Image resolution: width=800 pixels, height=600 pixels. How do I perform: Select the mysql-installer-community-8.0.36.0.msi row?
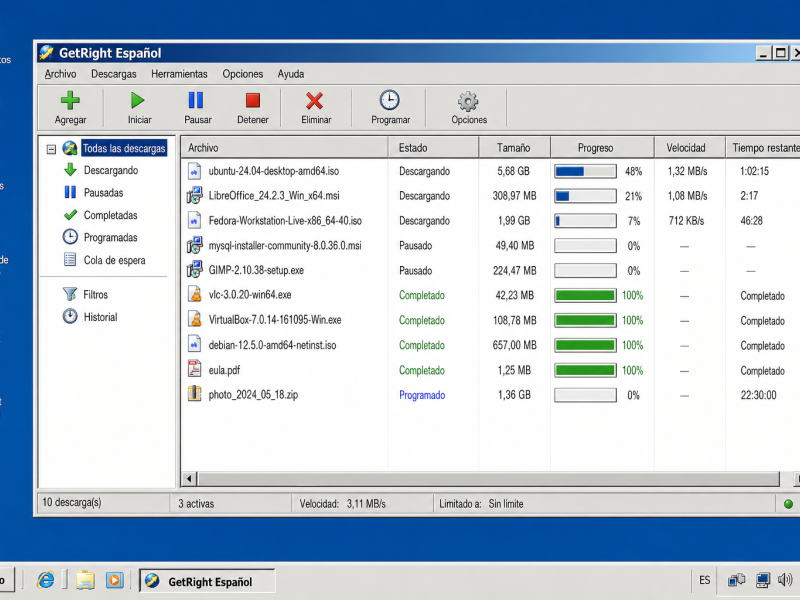tap(490, 245)
